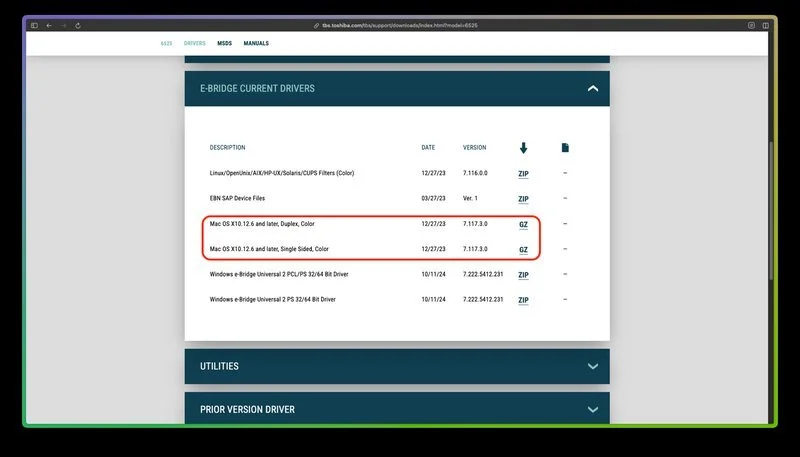Image resolution: width=800 pixels, height=457 pixels.
Task: Select Windows e-Bridge Universal 2 PS 32/64 text
Action: coord(272,299)
